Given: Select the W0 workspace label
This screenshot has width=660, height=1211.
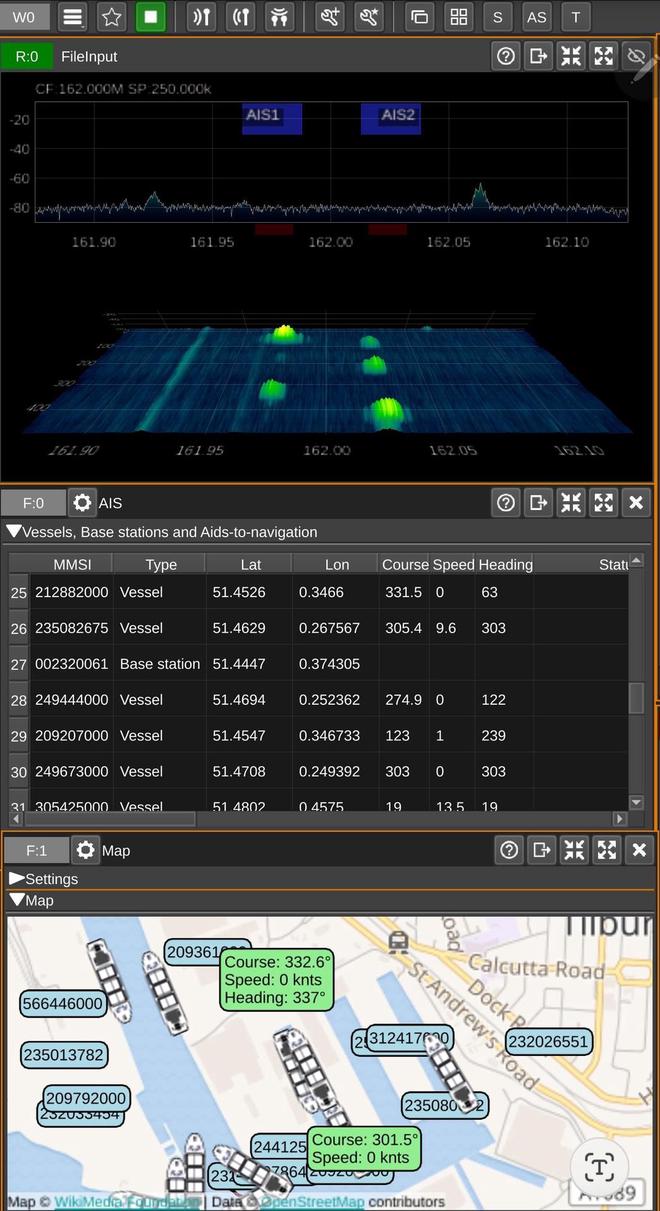Looking at the screenshot, I should pyautogui.click(x=24, y=17).
